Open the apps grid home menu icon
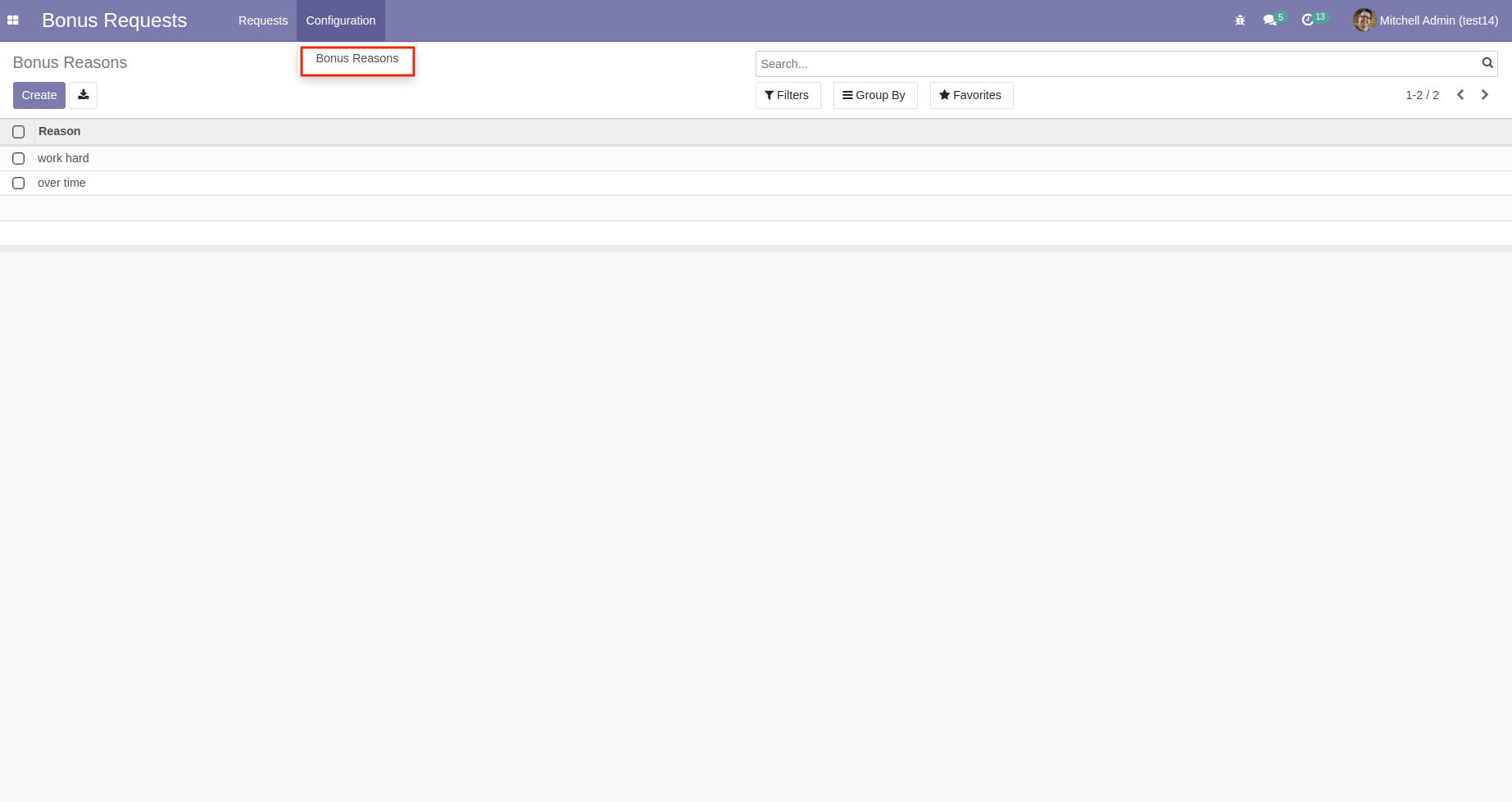The height and width of the screenshot is (802, 1512). tap(12, 20)
